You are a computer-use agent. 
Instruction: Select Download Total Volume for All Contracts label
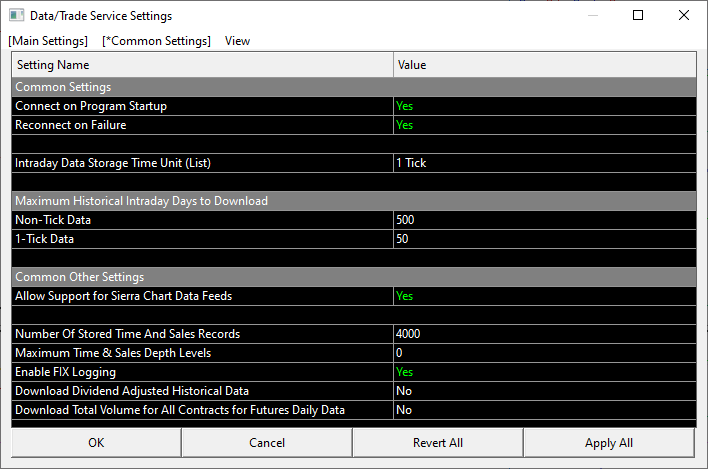coord(202,410)
